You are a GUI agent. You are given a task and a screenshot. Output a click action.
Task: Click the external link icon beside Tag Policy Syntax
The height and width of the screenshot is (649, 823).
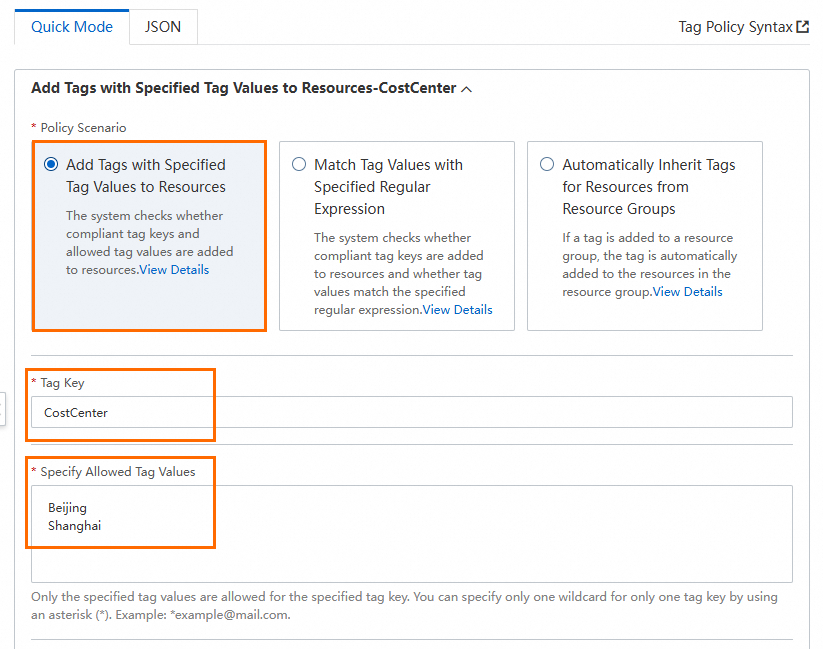click(802, 27)
